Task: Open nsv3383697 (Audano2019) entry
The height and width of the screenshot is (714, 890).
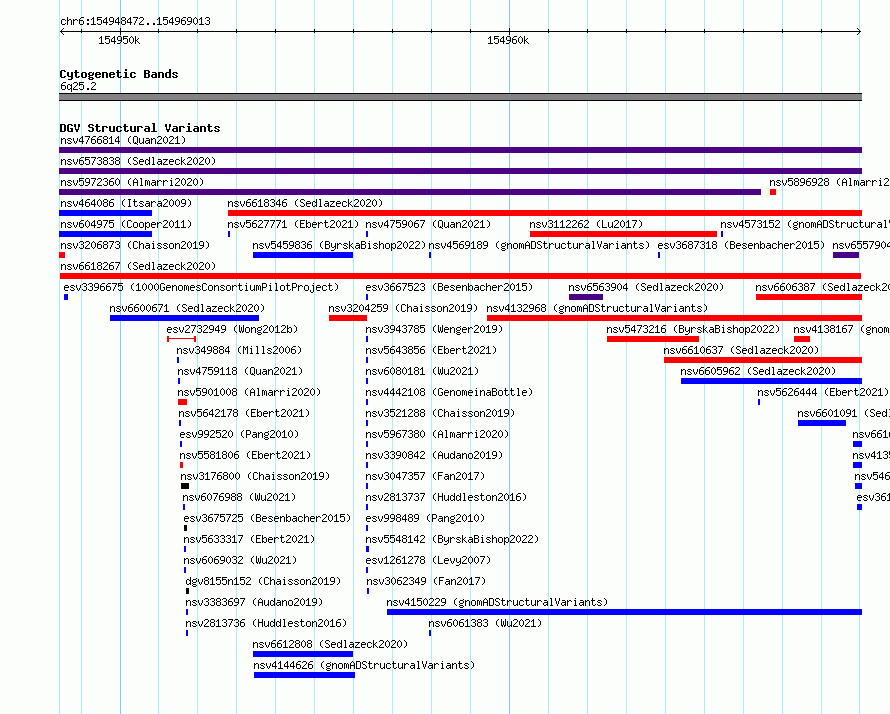Action: 254,602
